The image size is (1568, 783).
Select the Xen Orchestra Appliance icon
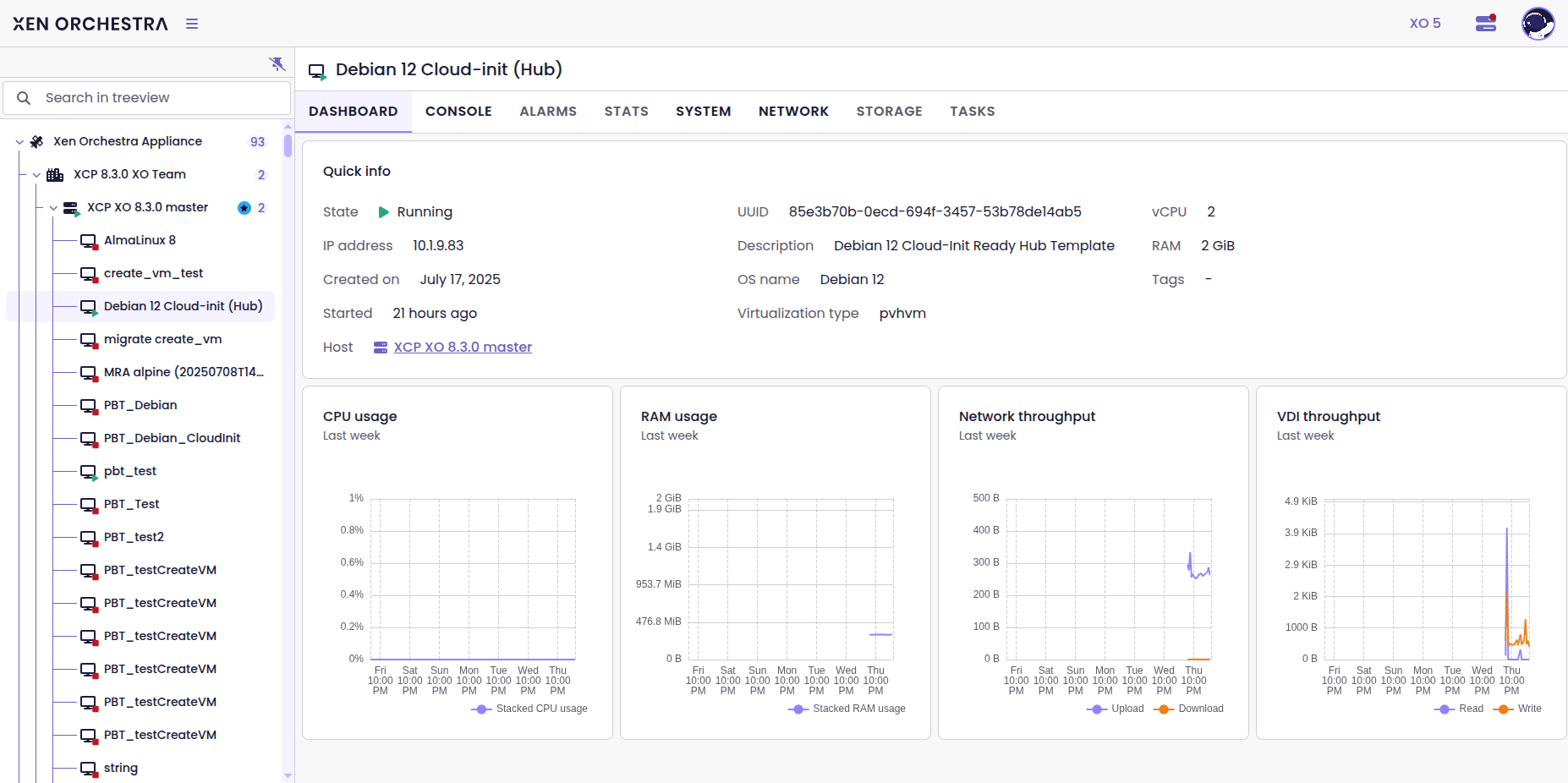point(36,142)
